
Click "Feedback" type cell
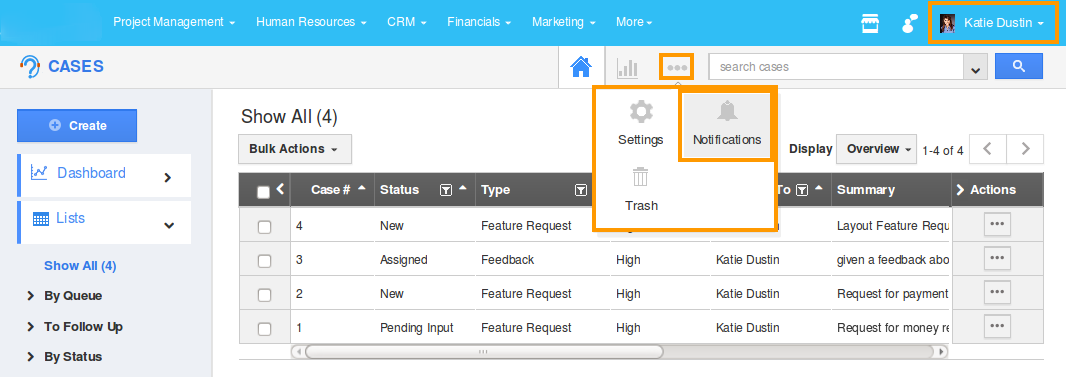pos(507,260)
